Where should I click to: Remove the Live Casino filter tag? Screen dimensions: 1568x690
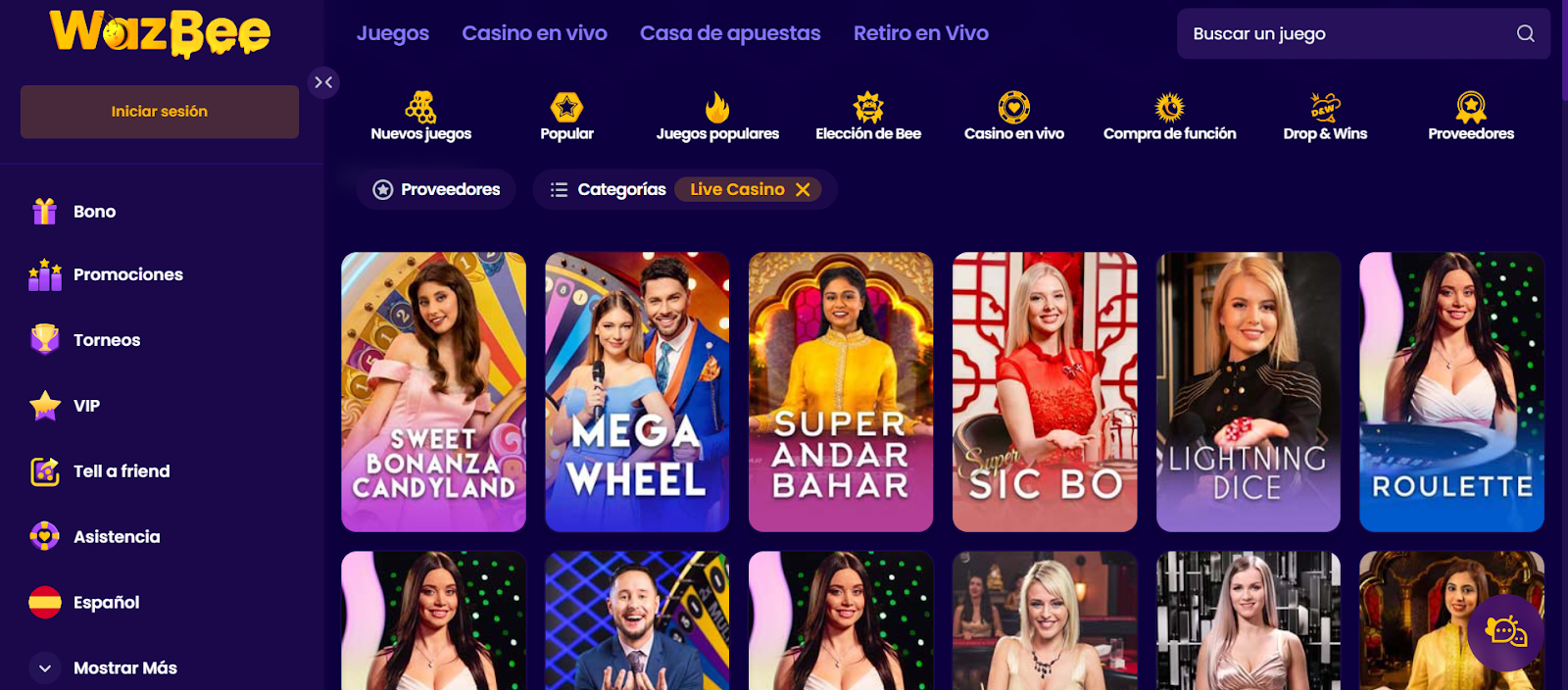[803, 189]
